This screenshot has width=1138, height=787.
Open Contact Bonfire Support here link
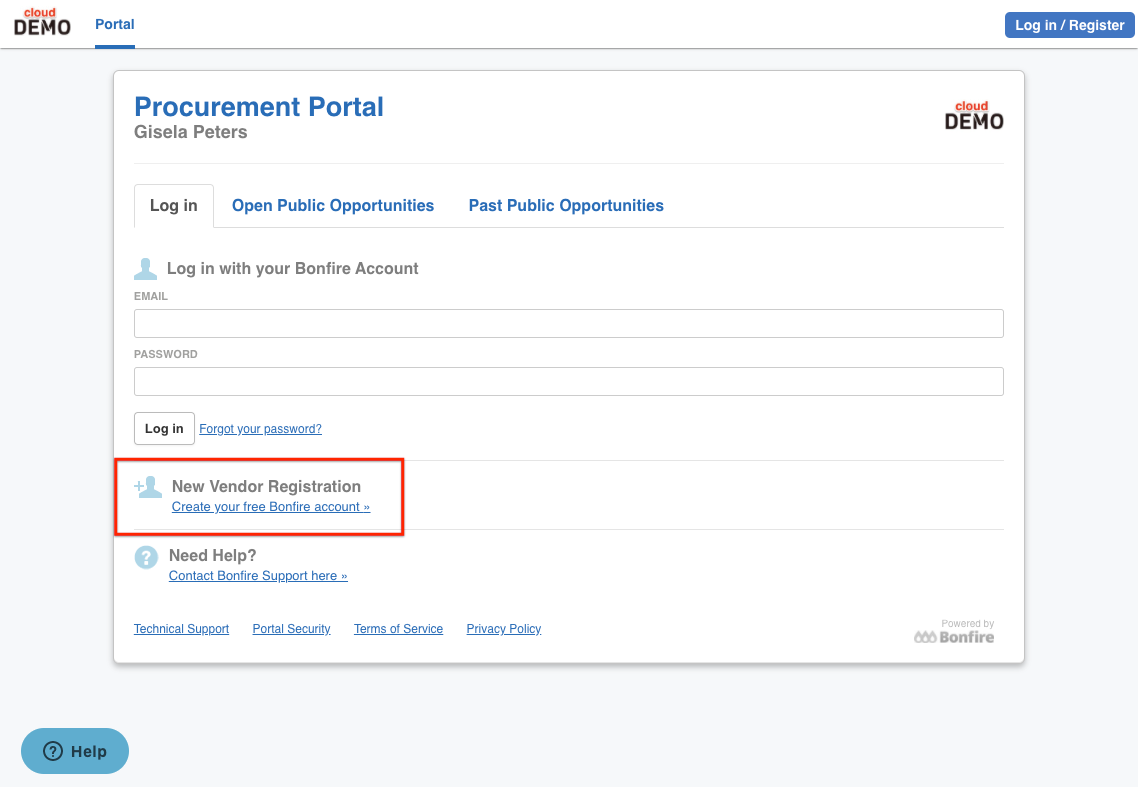tap(258, 576)
